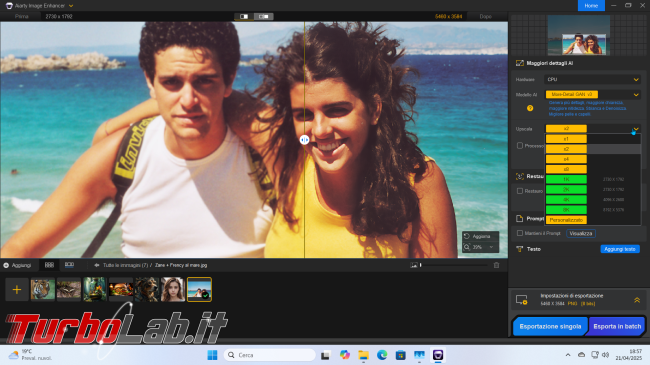The width and height of the screenshot is (650, 365).
Task: Select the tiger thumbnail
Action: (x=43, y=290)
